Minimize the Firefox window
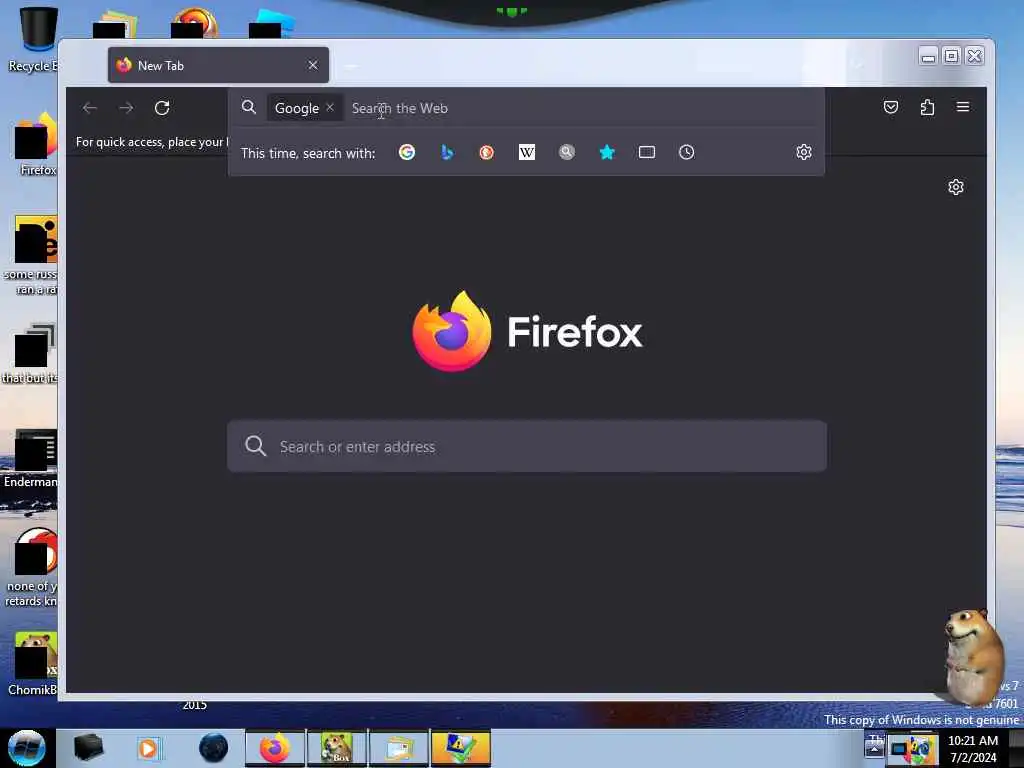This screenshot has width=1024, height=768. pyautogui.click(x=928, y=56)
